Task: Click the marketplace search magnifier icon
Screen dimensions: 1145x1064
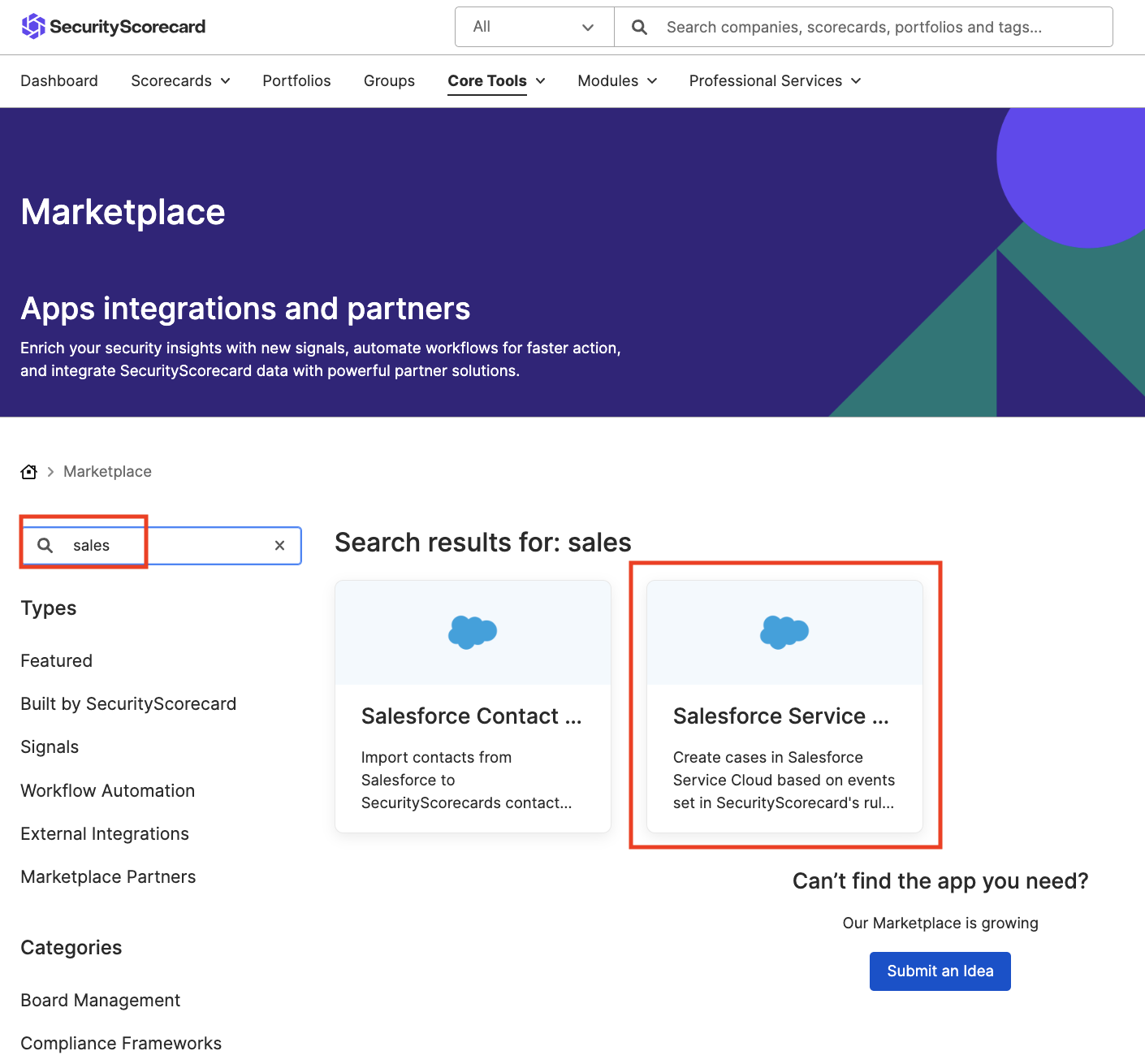Action: 45,546
